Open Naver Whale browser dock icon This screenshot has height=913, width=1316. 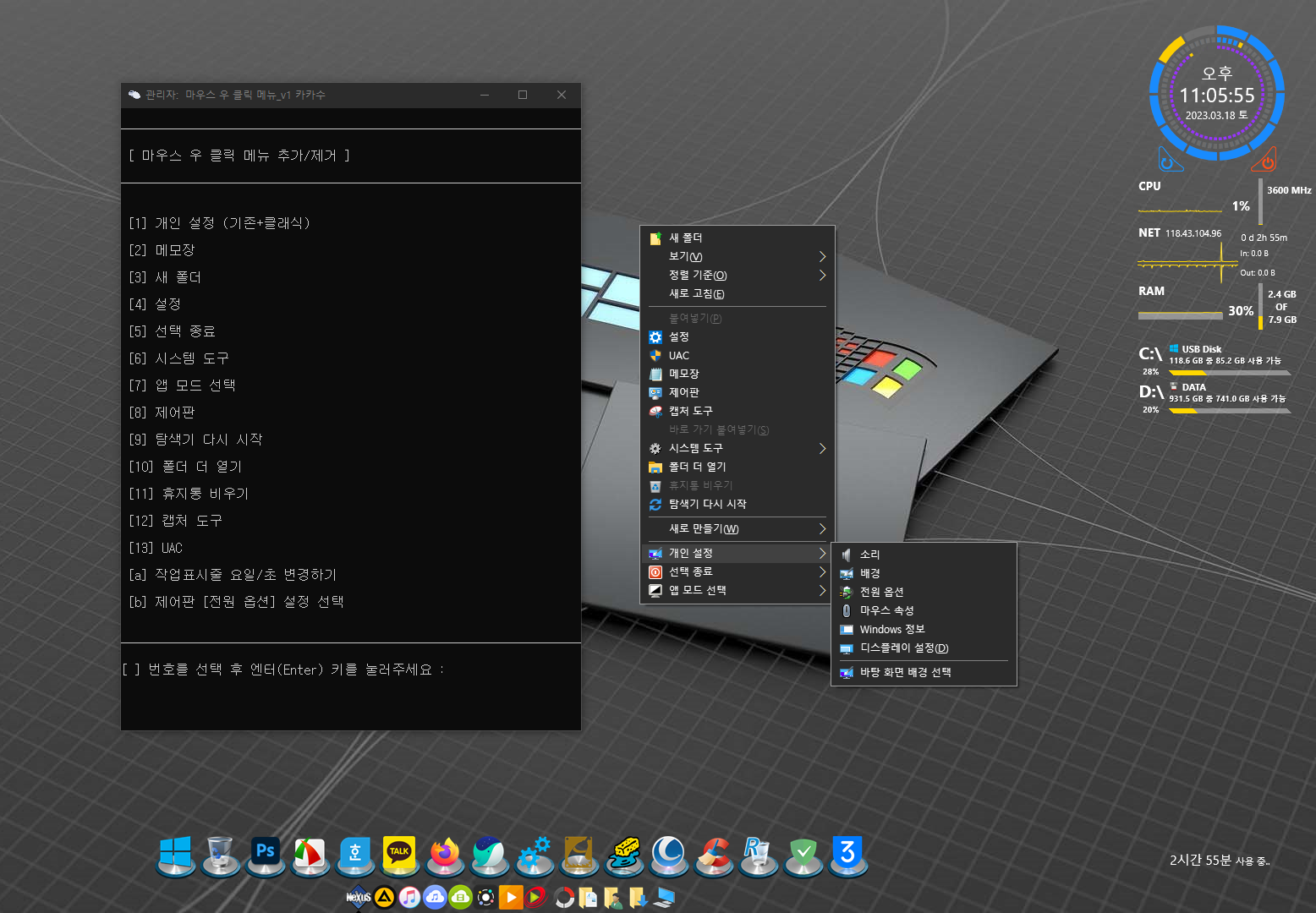click(x=489, y=855)
